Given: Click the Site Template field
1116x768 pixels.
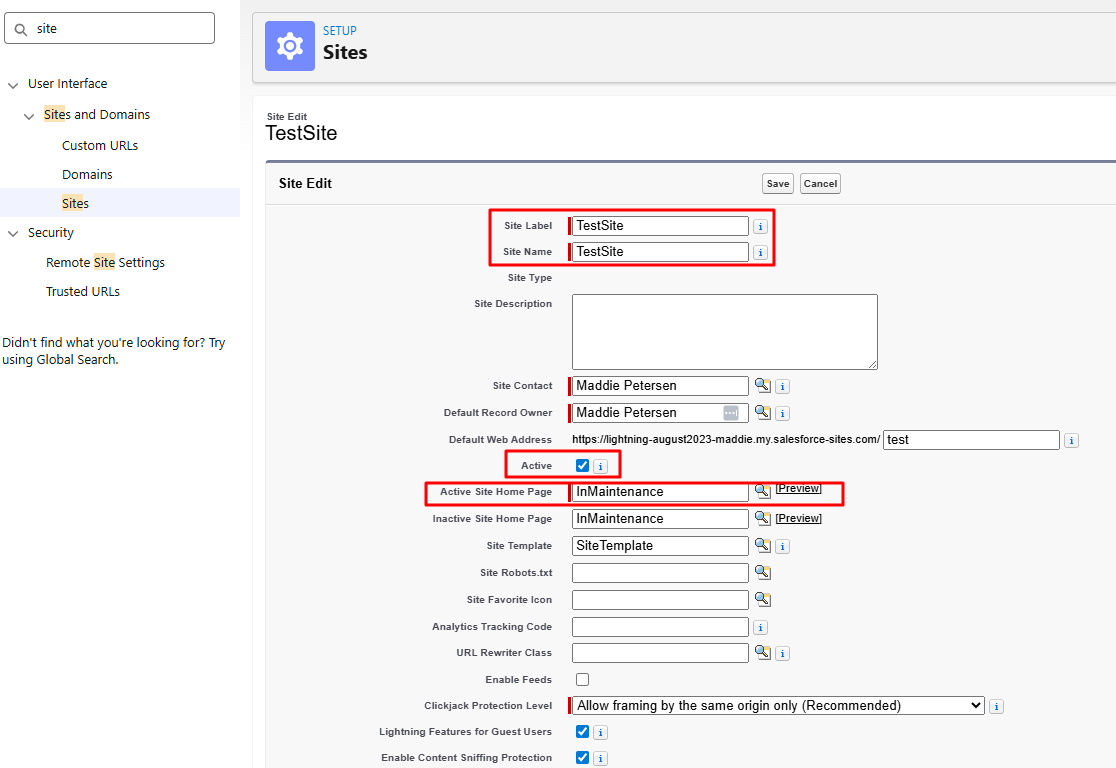Looking at the screenshot, I should pyautogui.click(x=660, y=546).
